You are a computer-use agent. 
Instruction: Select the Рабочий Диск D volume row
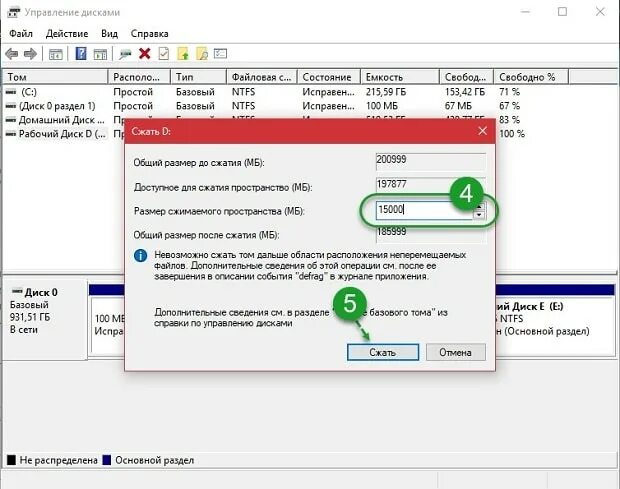62,134
